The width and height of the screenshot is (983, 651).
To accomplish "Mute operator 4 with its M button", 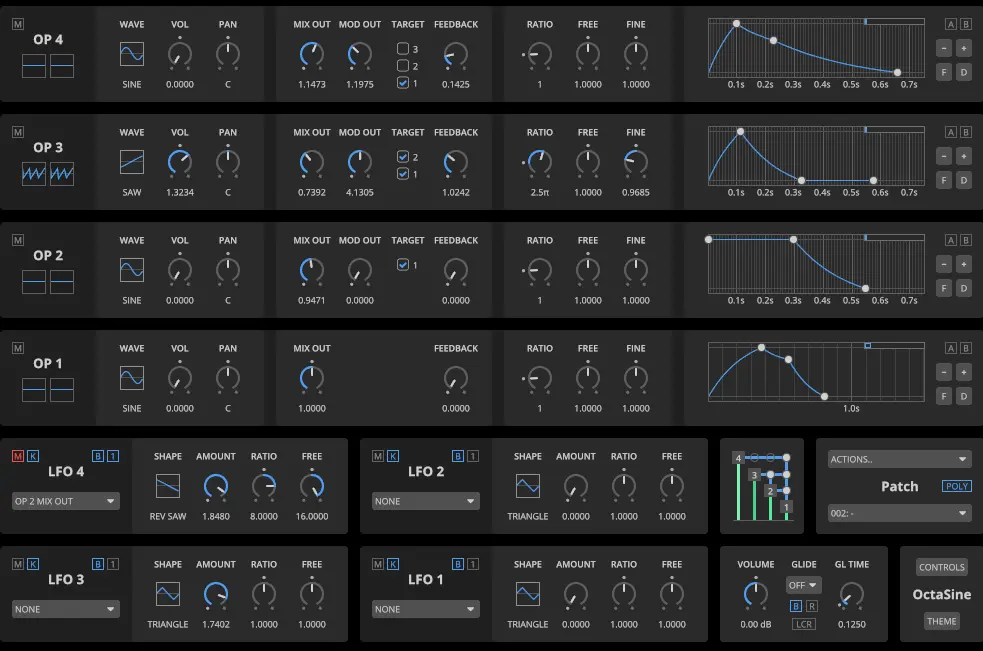I will tap(18, 24).
